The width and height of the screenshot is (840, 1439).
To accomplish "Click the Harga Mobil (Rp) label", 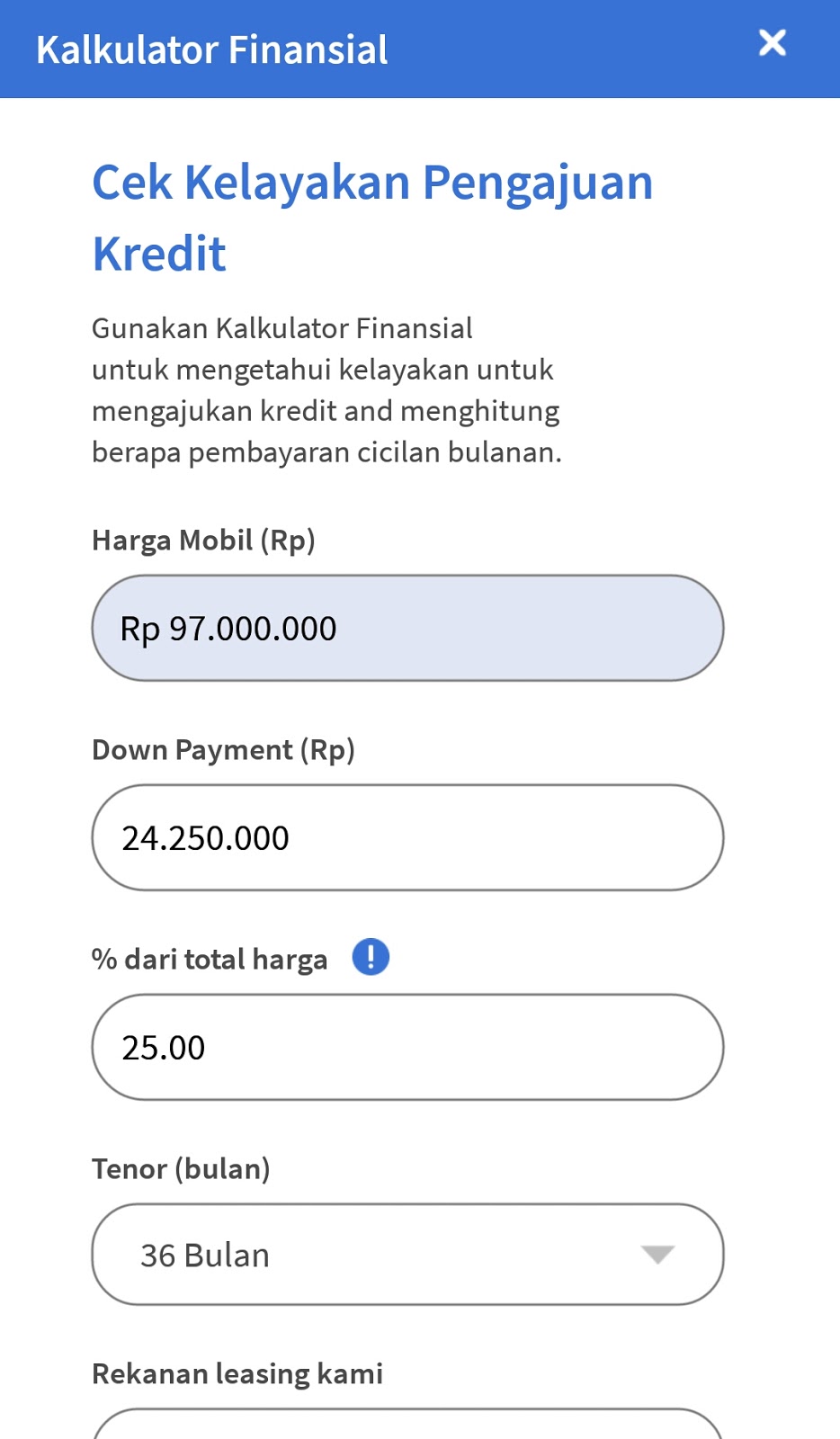I will pyautogui.click(x=203, y=541).
